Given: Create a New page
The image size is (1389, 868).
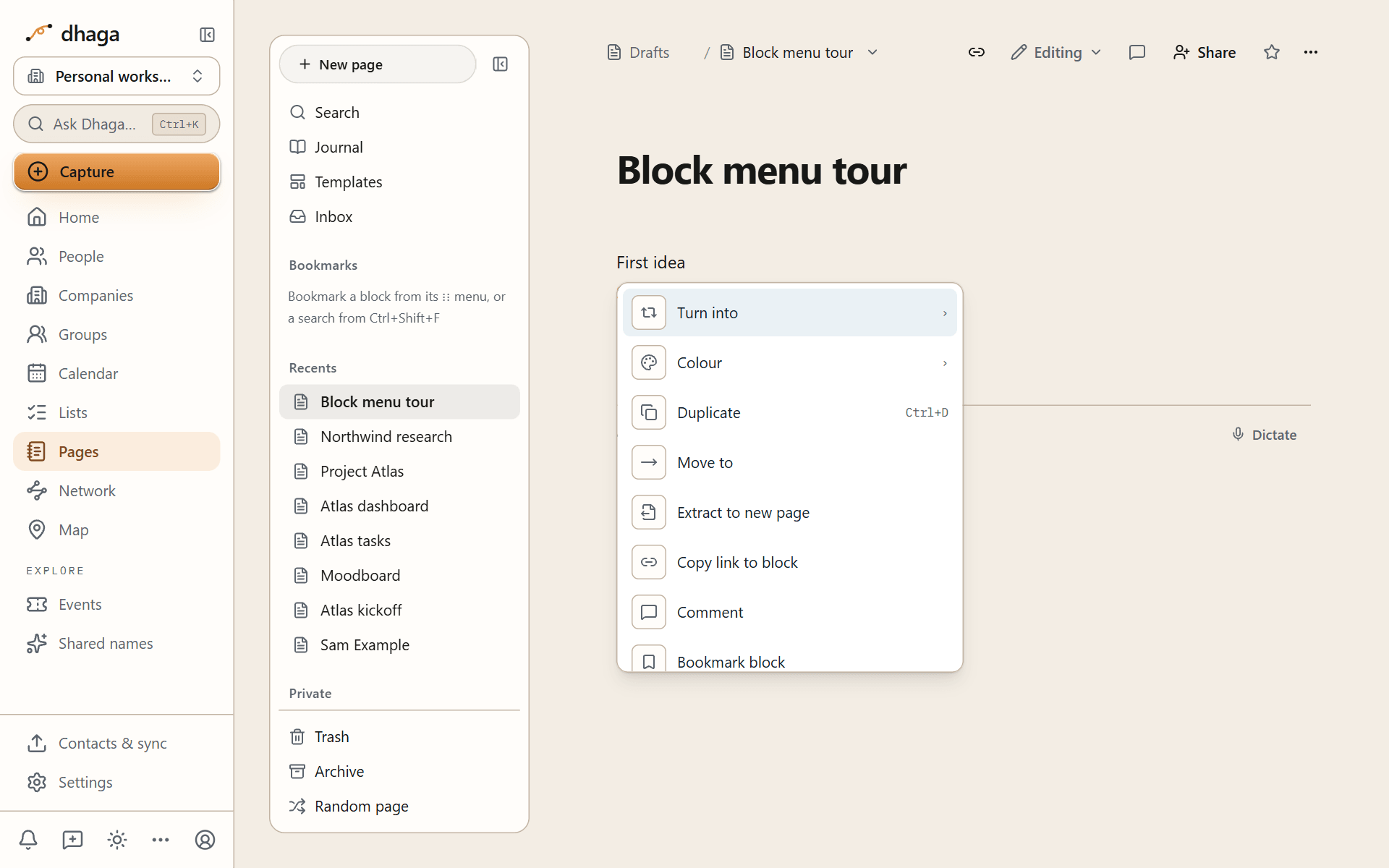Looking at the screenshot, I should [377, 64].
